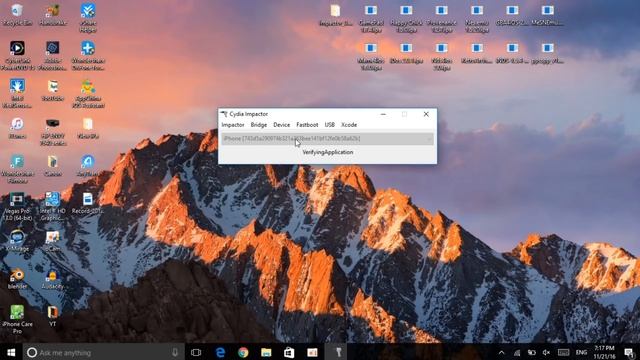Click the Ask me anything search box
The height and width of the screenshot is (360, 640).
[x=103, y=352]
